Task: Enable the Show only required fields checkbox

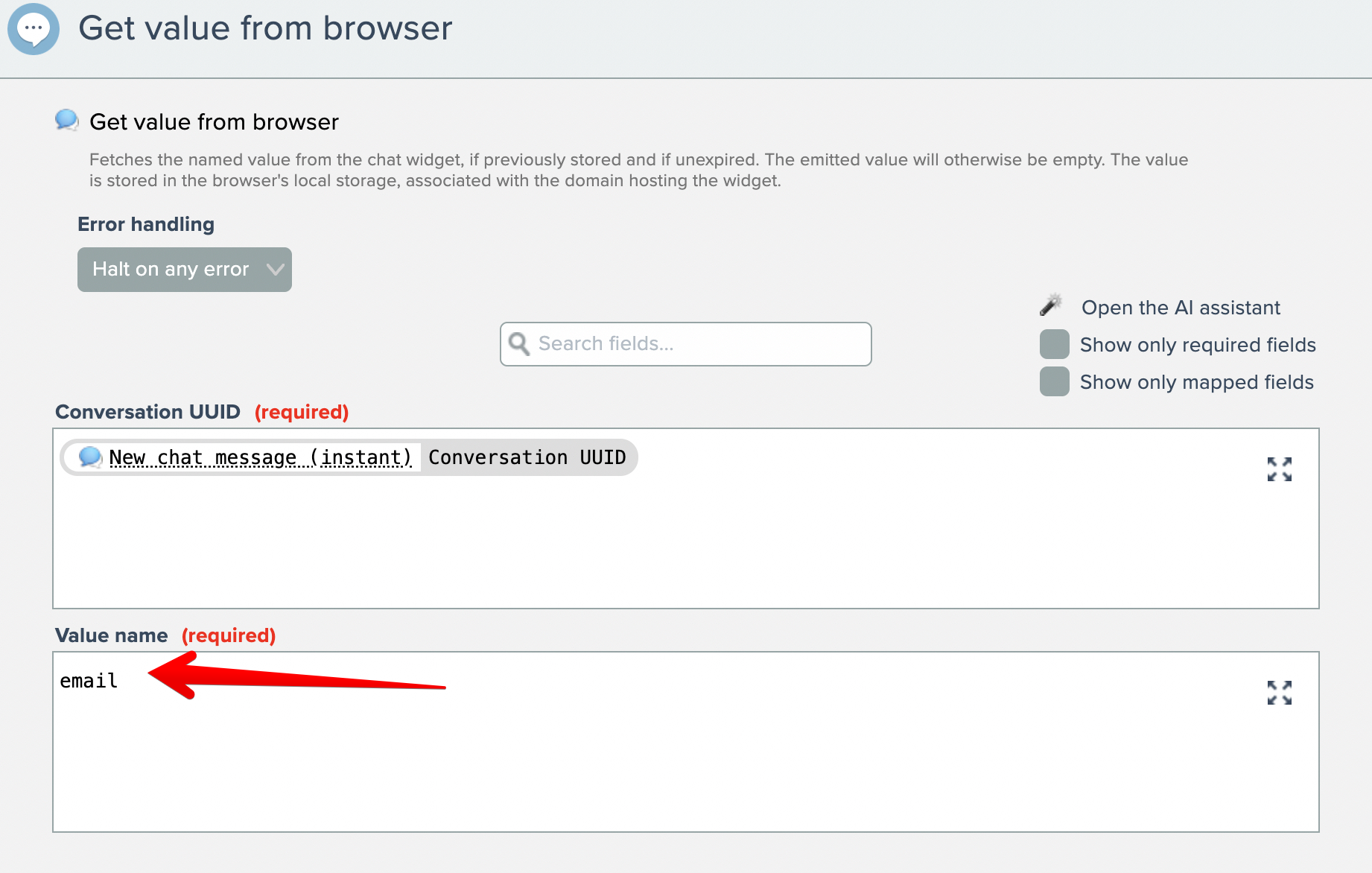Action: point(1054,345)
